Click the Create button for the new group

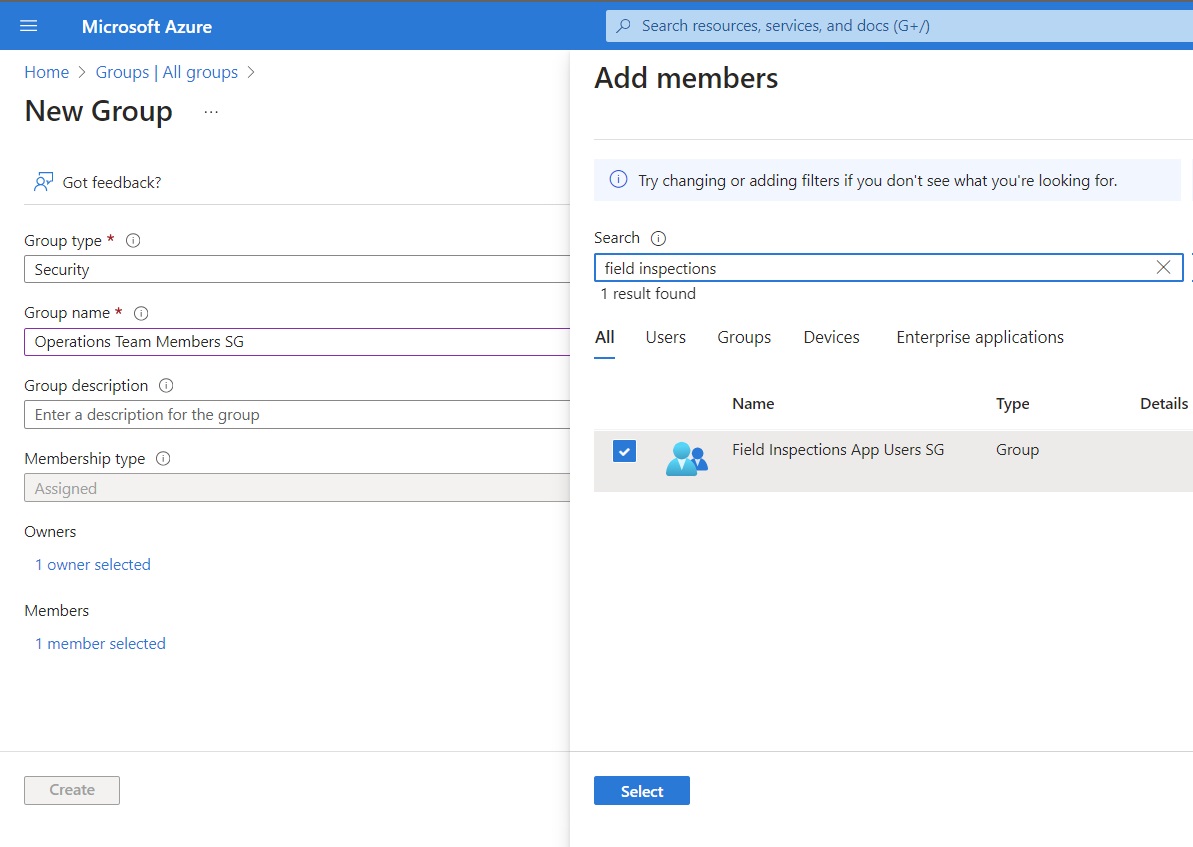click(x=71, y=790)
